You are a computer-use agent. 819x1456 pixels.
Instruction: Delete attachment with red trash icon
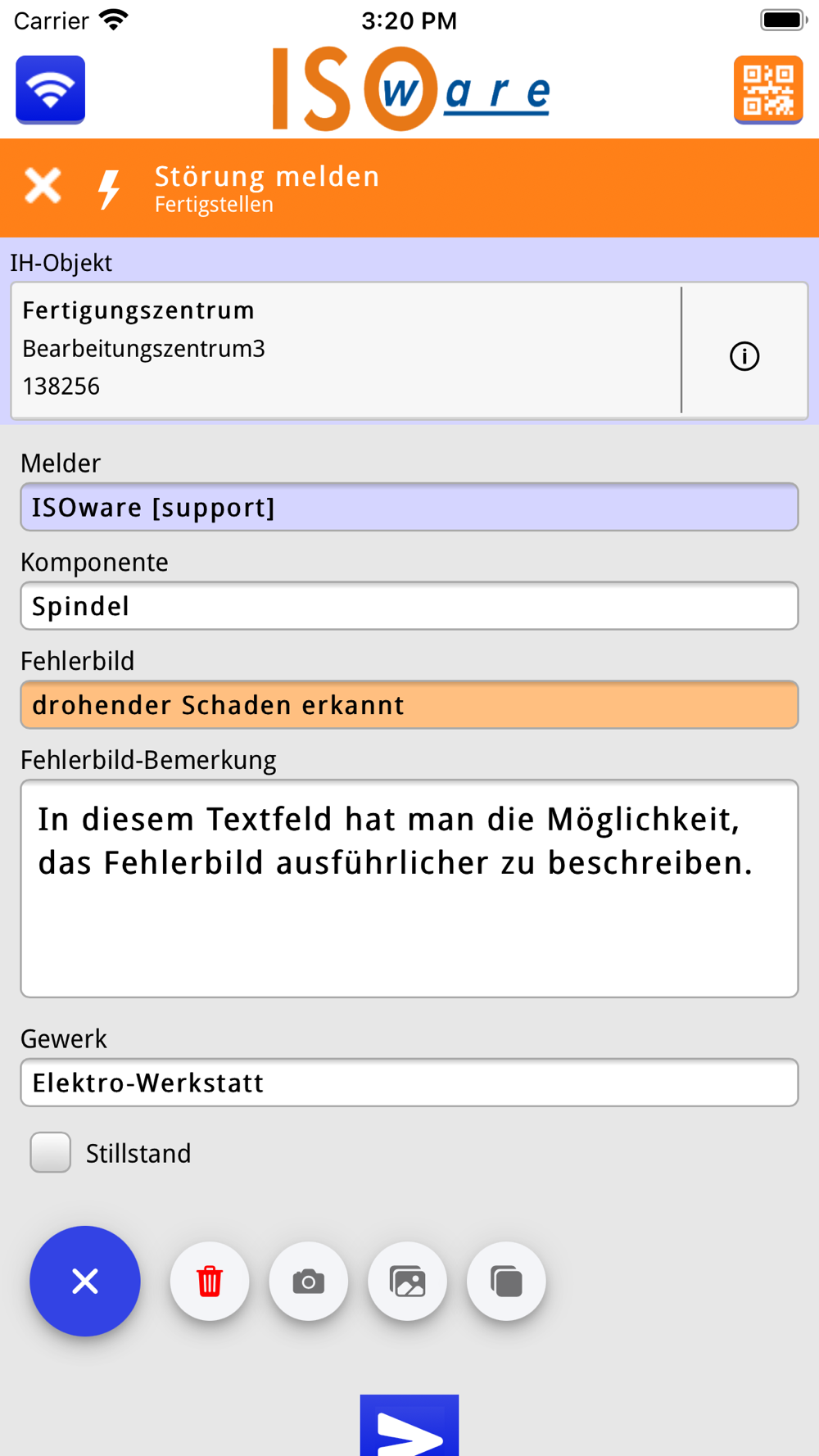coord(210,1281)
